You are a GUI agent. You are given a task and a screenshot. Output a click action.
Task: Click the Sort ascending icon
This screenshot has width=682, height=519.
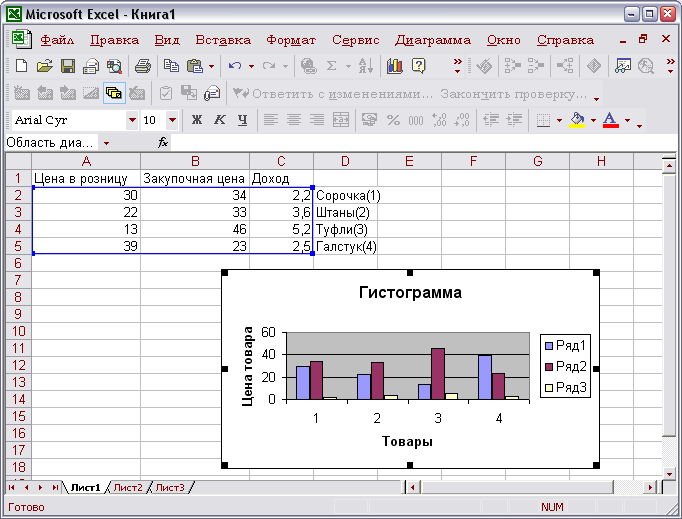pyautogui.click(x=366, y=66)
